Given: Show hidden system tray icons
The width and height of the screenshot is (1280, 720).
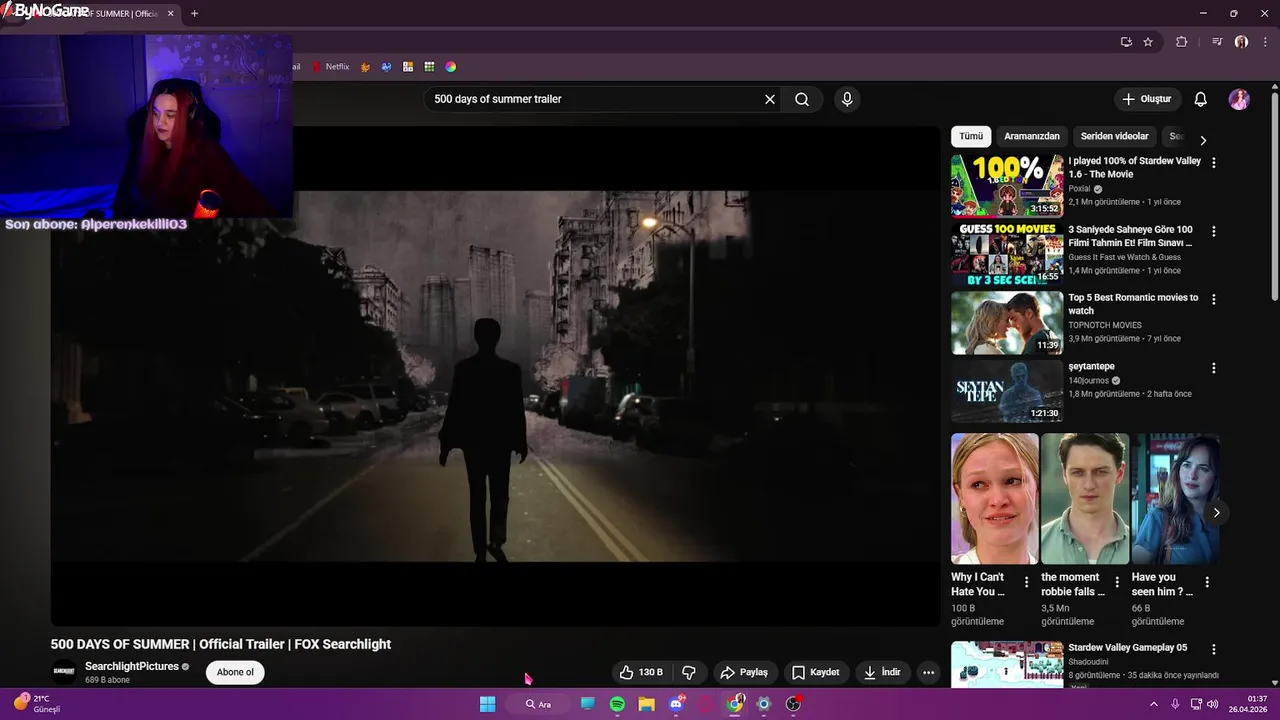Looking at the screenshot, I should (x=1153, y=704).
